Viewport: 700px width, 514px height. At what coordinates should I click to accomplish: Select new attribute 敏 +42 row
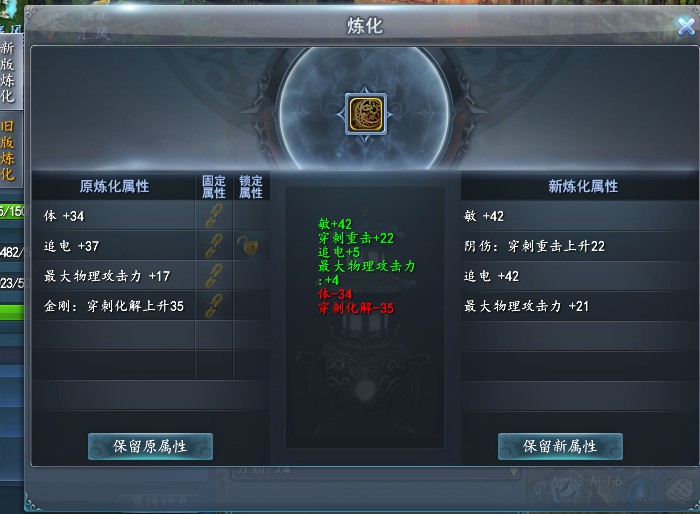pyautogui.click(x=579, y=216)
